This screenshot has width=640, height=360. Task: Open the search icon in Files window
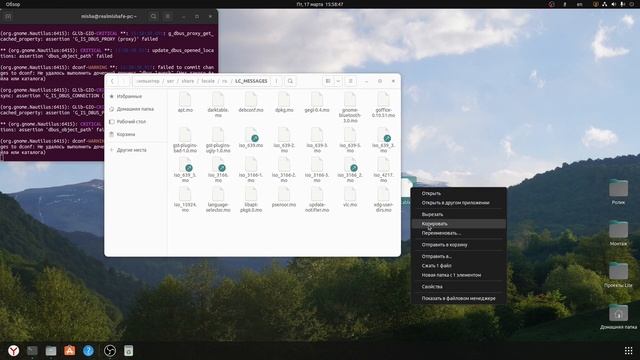290,81
